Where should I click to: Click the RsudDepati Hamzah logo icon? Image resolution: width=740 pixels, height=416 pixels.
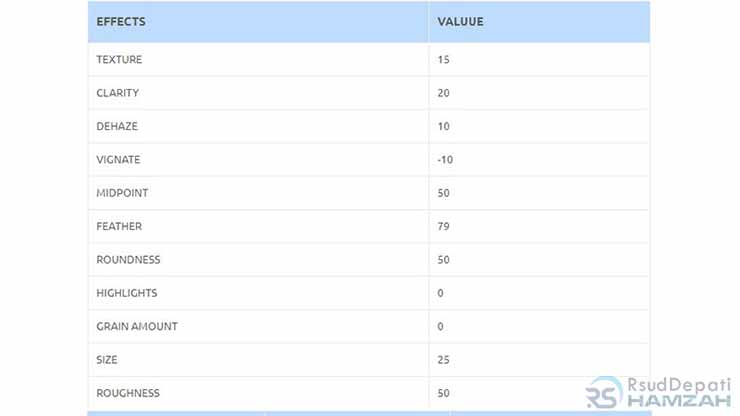click(605, 392)
